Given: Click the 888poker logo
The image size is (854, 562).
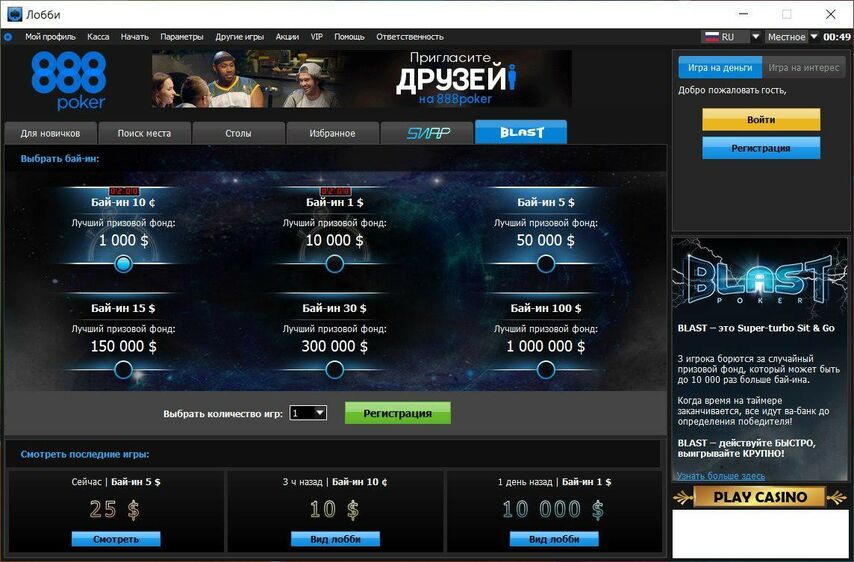Looking at the screenshot, I should (69, 81).
